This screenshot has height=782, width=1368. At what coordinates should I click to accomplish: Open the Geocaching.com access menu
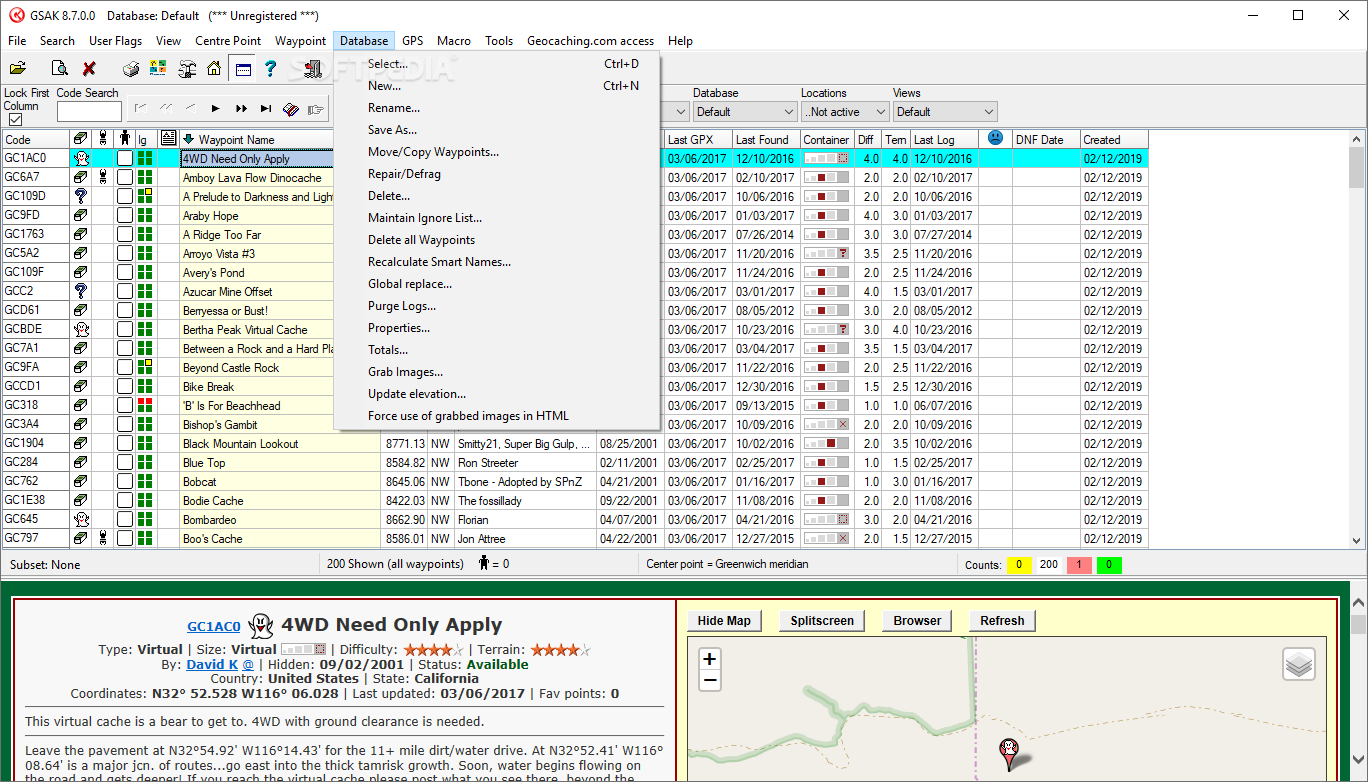point(590,41)
